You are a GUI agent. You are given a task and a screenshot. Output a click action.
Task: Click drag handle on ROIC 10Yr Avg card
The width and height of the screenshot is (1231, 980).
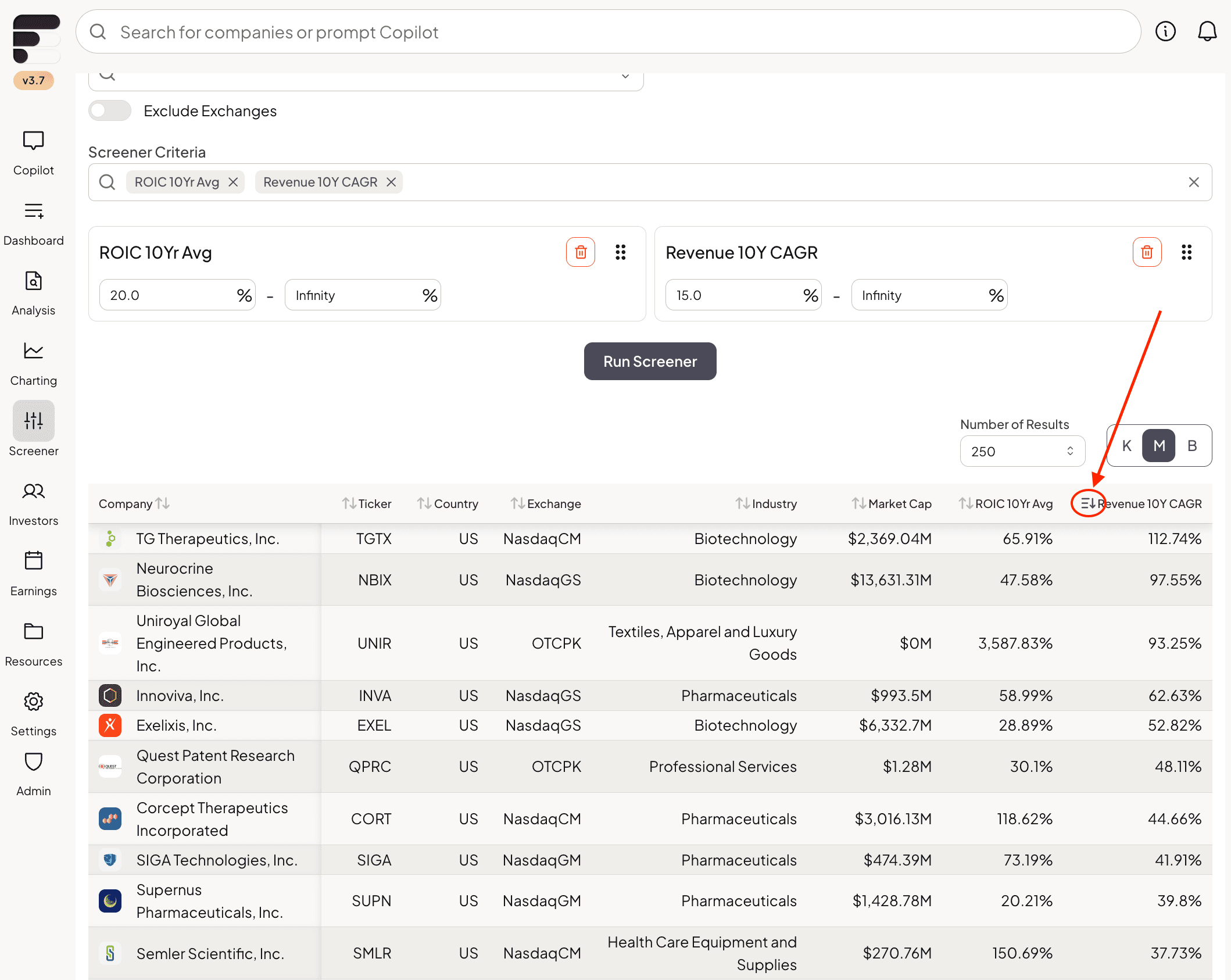(x=620, y=252)
